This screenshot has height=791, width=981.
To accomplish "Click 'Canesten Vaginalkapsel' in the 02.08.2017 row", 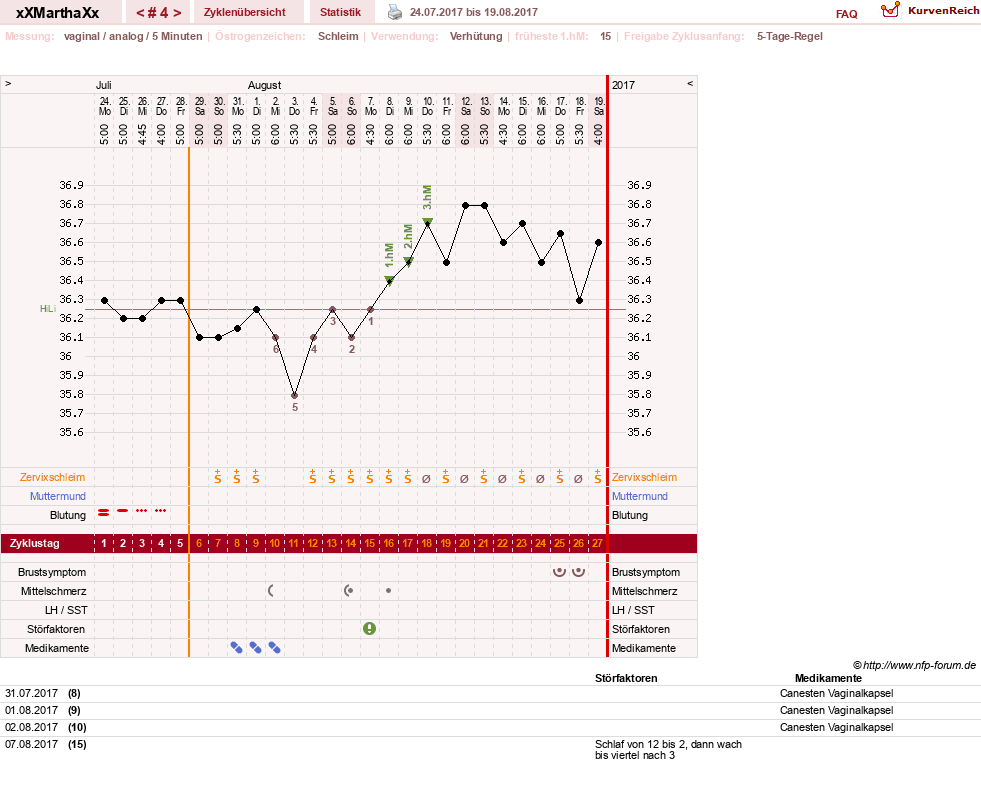I will 836,727.
